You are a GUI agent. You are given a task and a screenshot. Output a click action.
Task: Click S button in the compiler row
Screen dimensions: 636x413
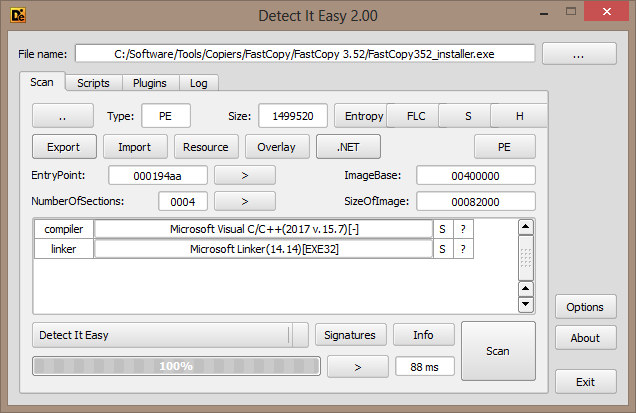(x=443, y=229)
